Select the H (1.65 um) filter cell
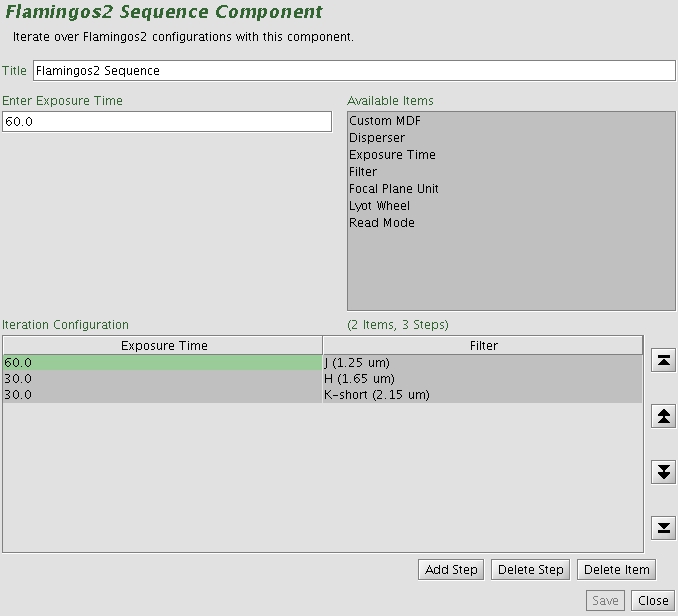This screenshot has width=678, height=616. click(x=483, y=378)
